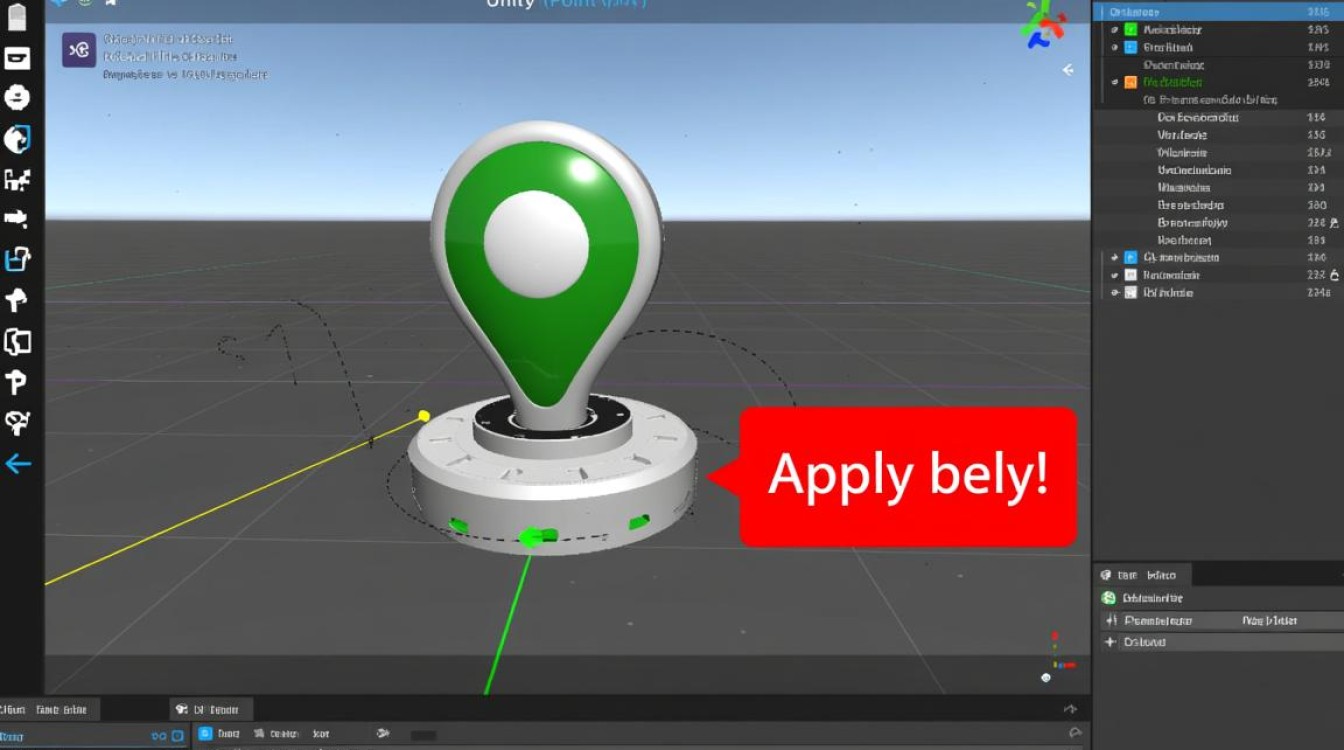Select the round face icon in left toolbar

coord(17,98)
